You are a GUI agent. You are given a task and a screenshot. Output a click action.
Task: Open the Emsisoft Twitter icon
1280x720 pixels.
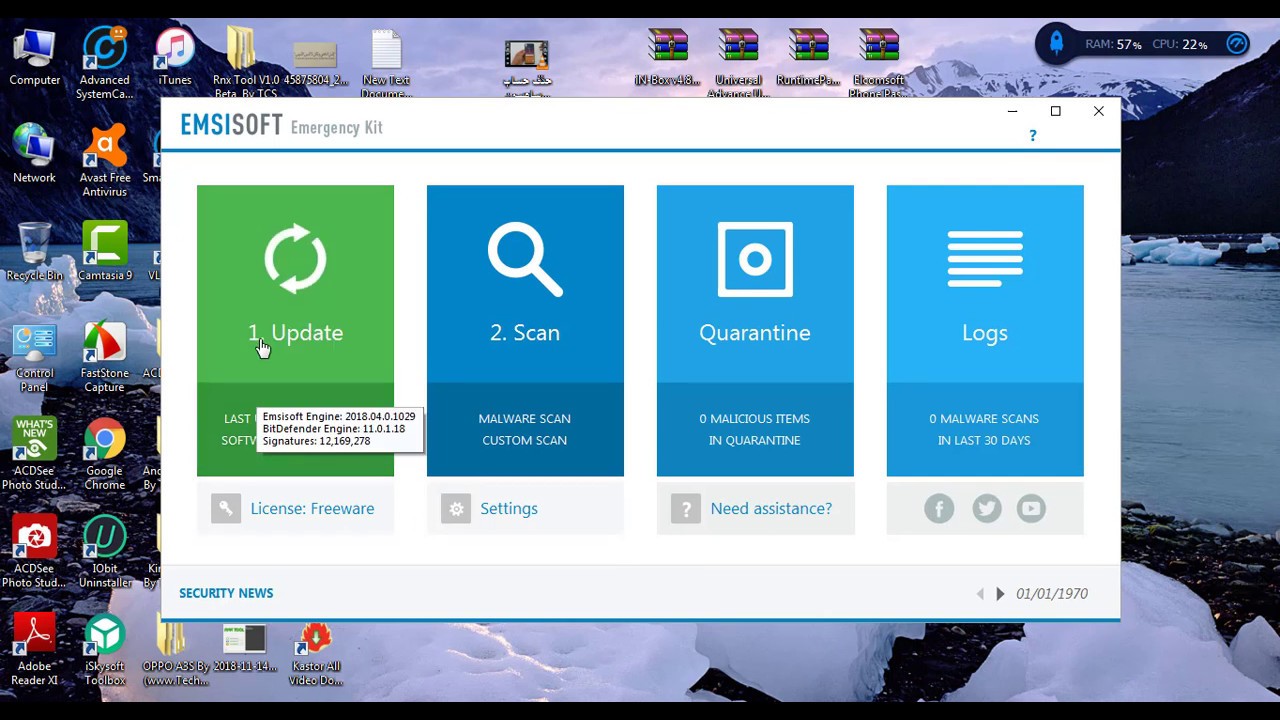click(986, 509)
